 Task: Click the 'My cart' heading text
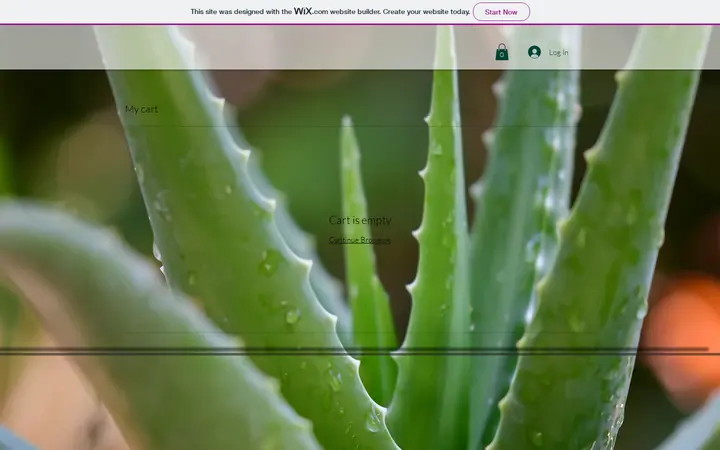click(141, 109)
